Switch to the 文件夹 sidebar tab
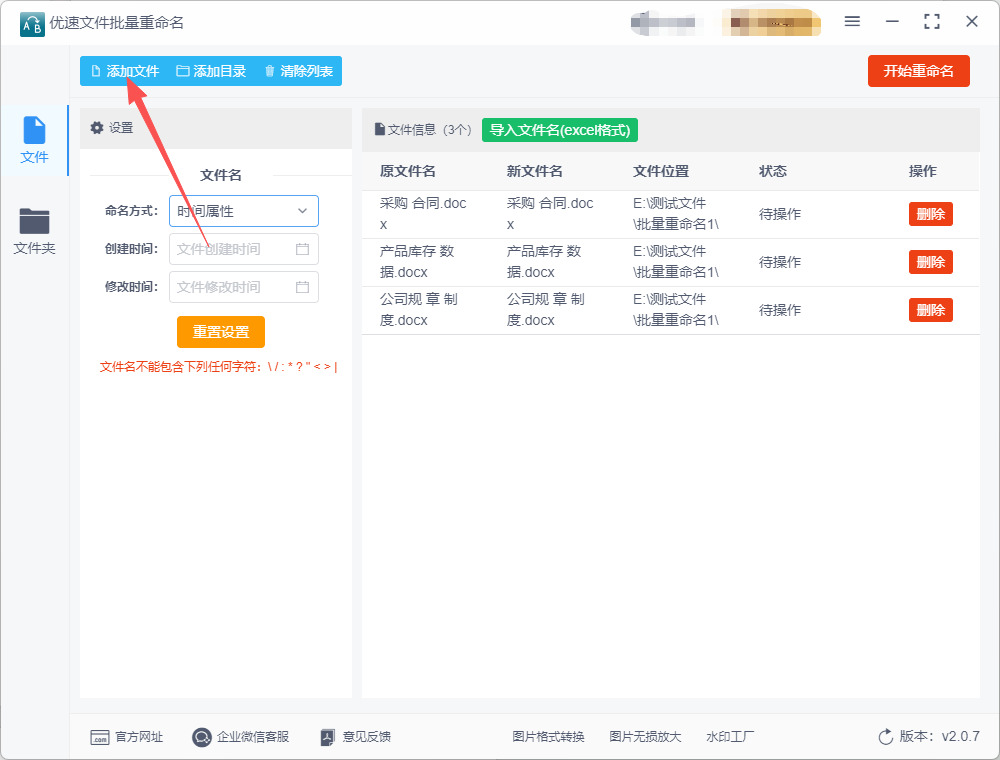Image resolution: width=1000 pixels, height=760 pixels. pyautogui.click(x=34, y=231)
